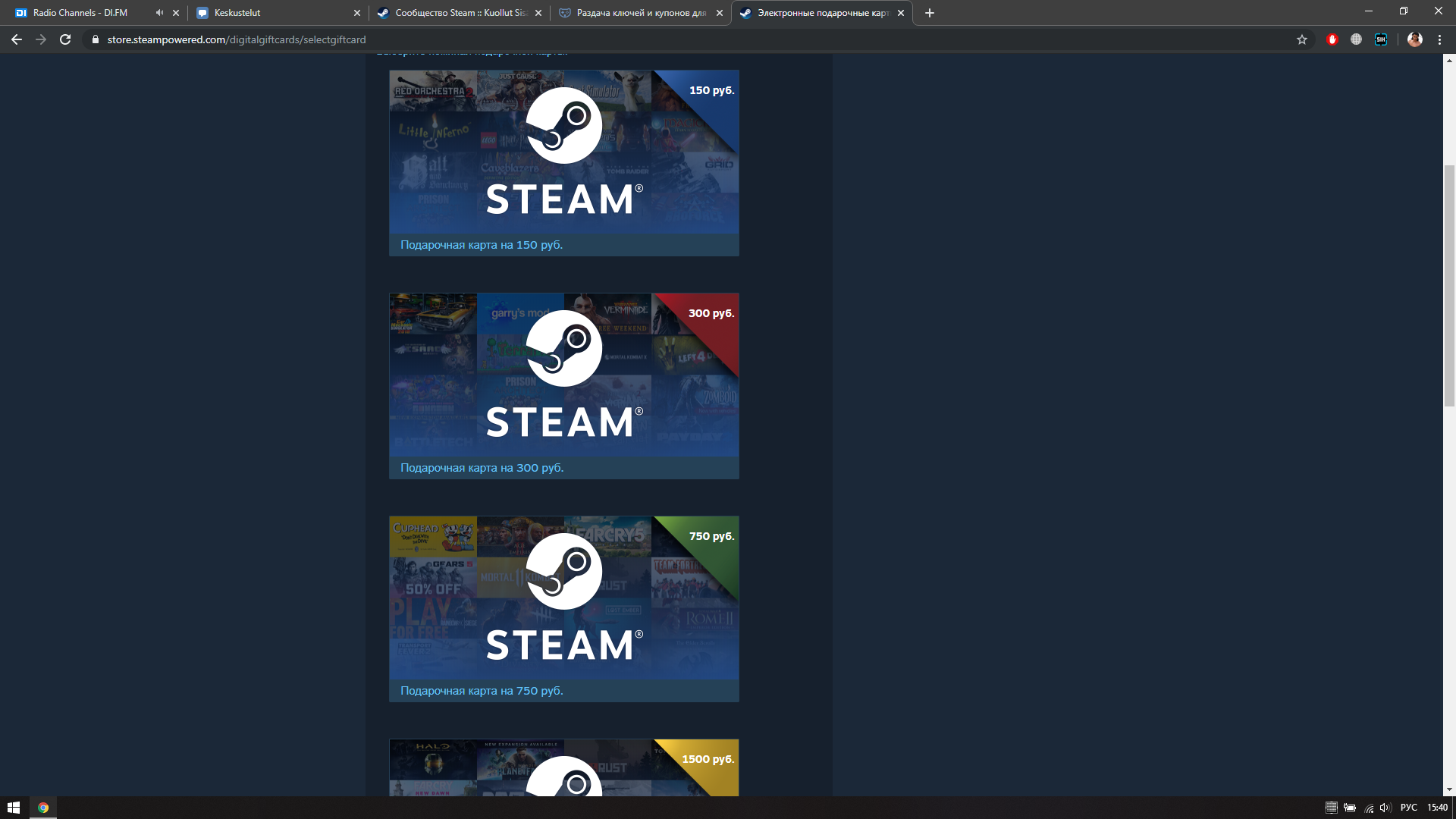
Task: Click the page vertical scrollbar thumb
Action: 1449,286
